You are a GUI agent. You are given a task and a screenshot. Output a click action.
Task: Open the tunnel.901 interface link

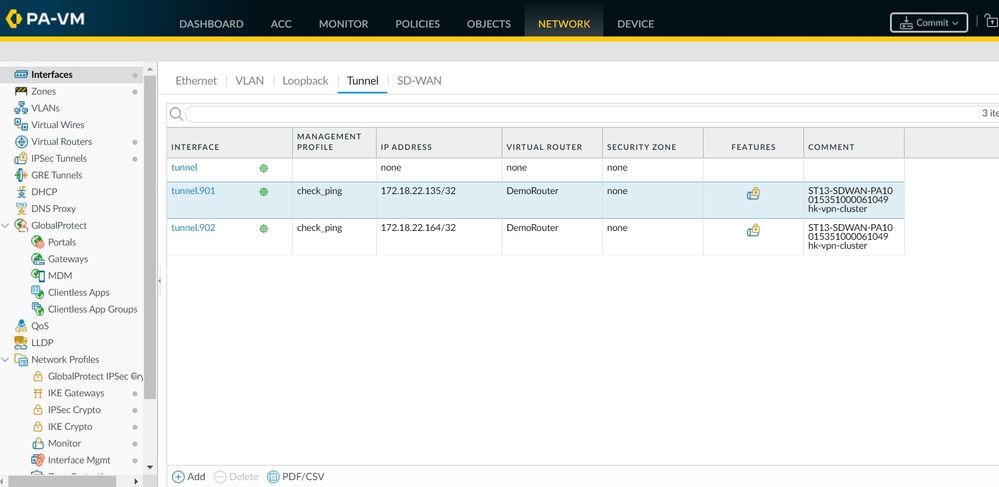193,190
